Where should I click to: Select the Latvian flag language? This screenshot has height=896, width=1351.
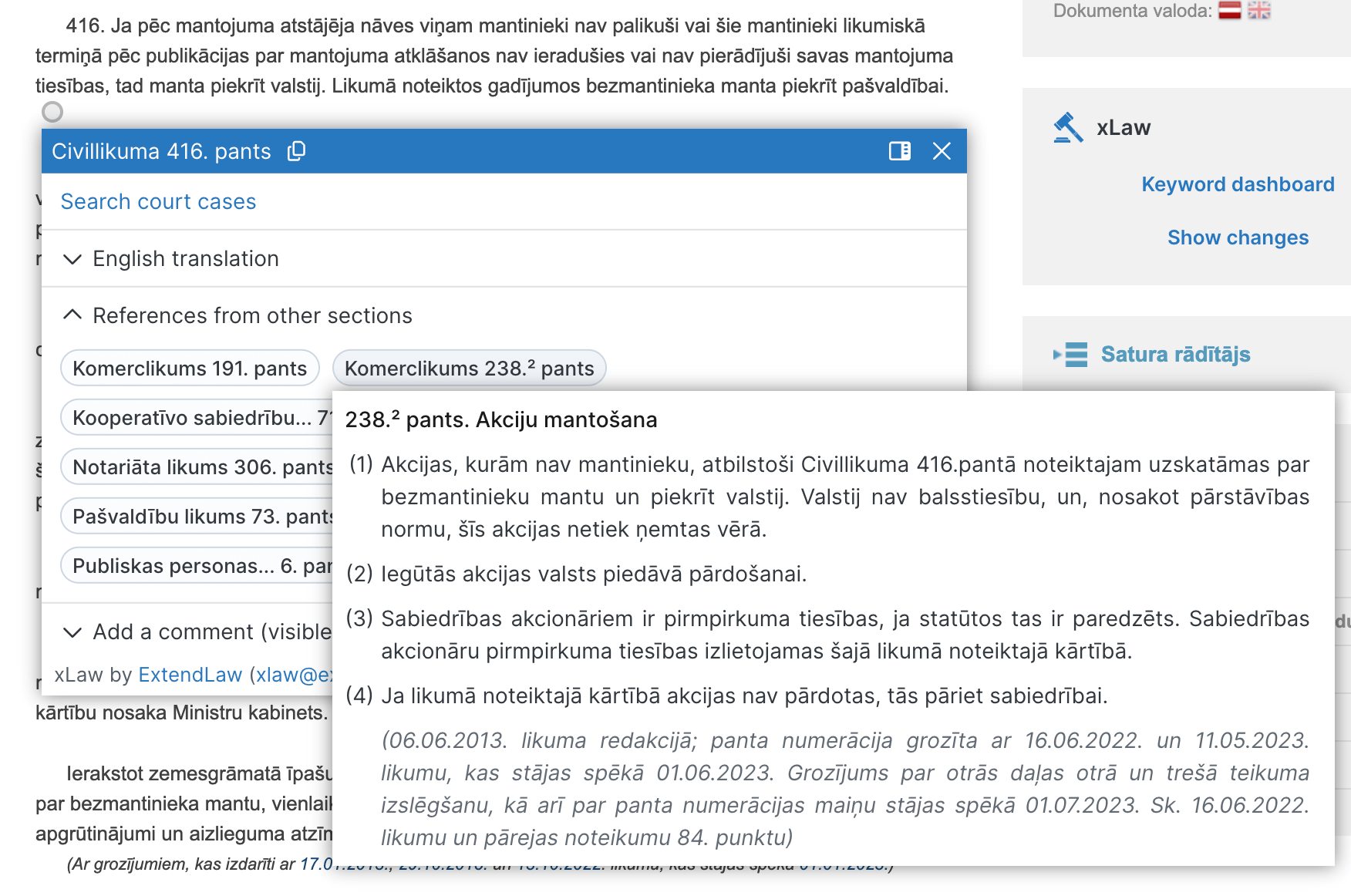[1230, 11]
